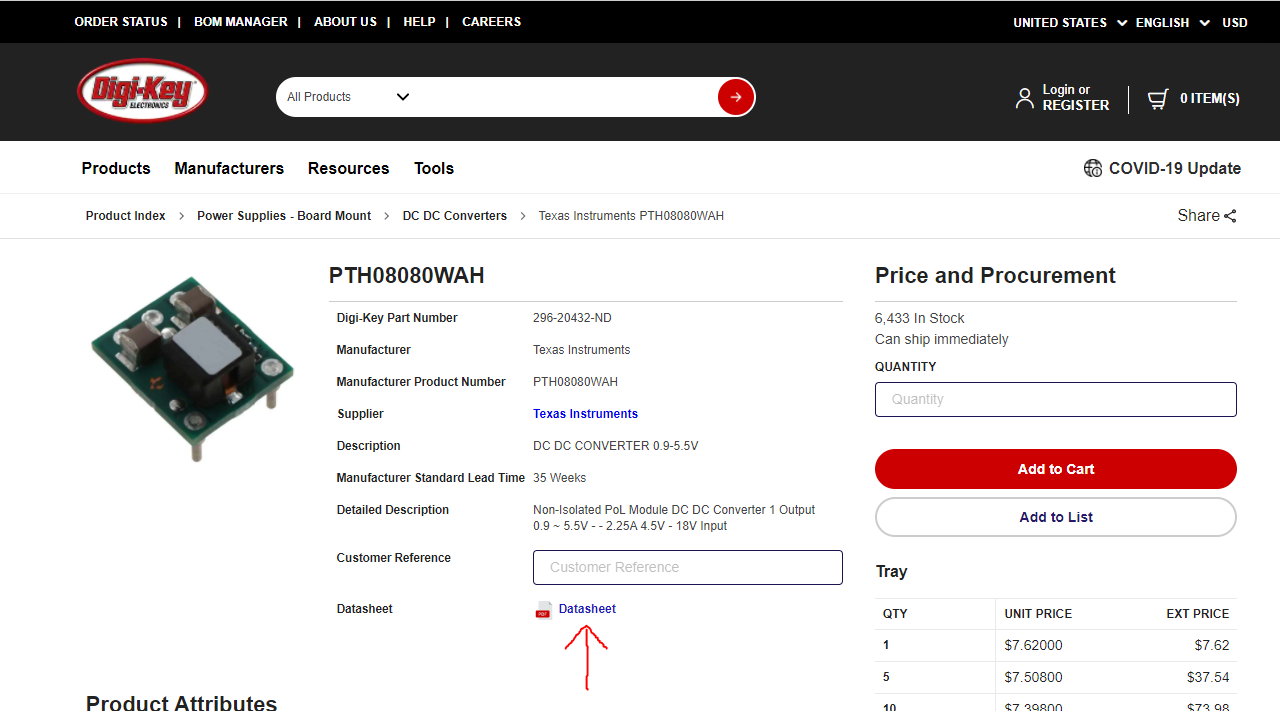1280x711 pixels.
Task: Expand the English language selector
Action: point(1172,22)
